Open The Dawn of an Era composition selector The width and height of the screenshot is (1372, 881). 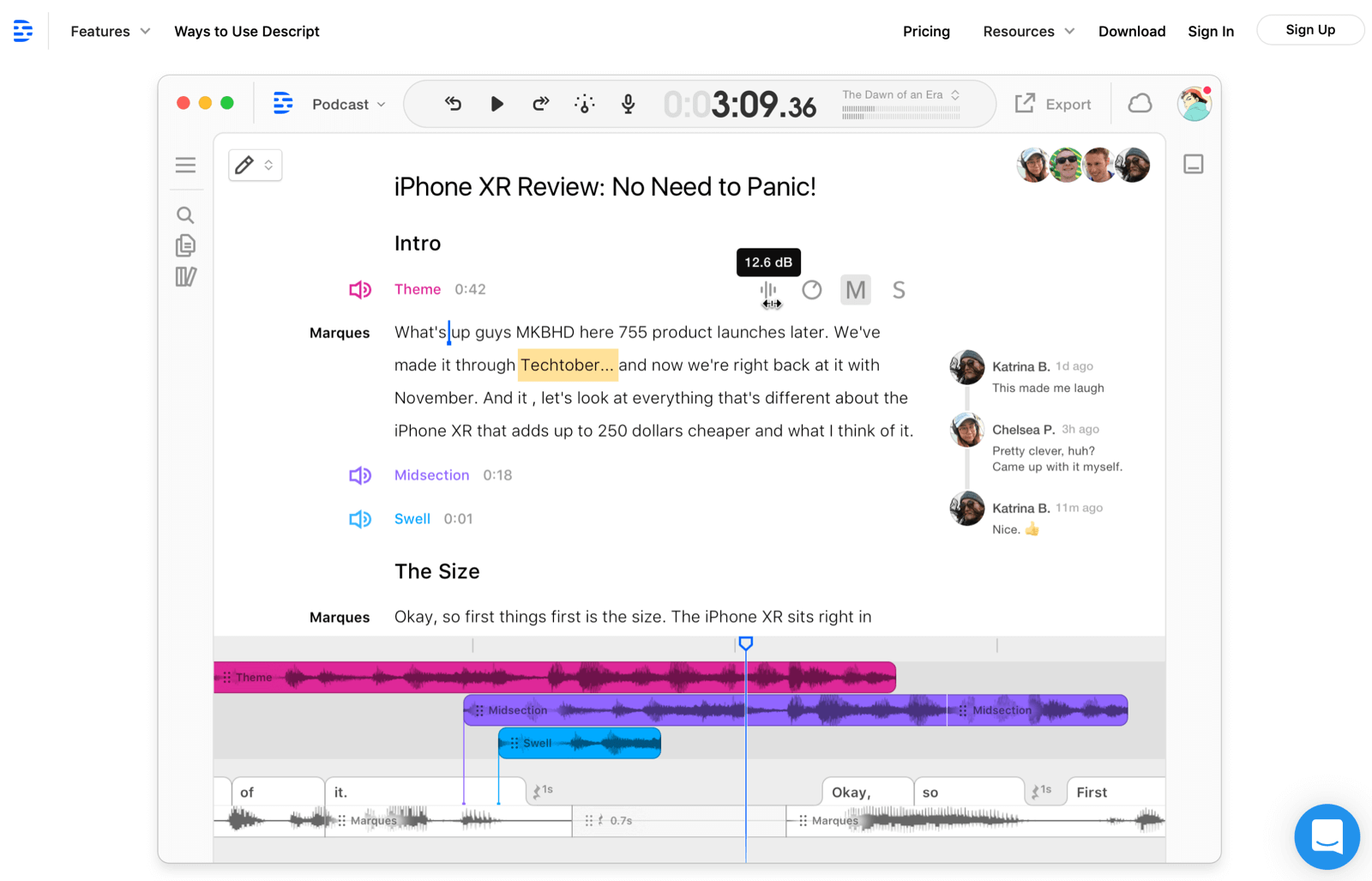pos(900,95)
